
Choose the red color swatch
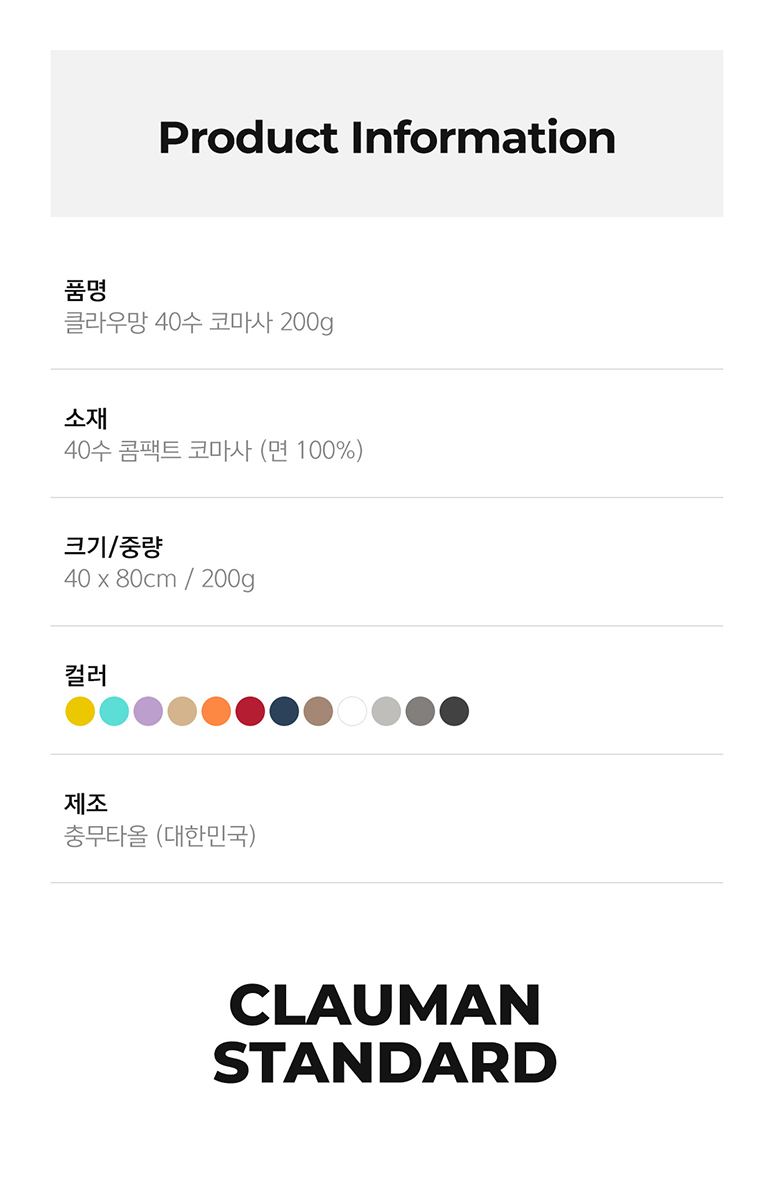coord(250,711)
